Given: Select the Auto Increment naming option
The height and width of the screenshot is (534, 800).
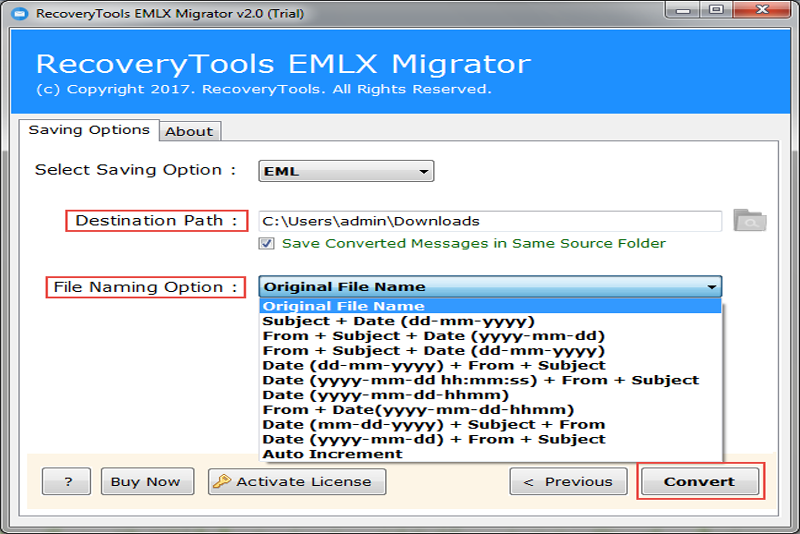Looking at the screenshot, I should click(490, 454).
